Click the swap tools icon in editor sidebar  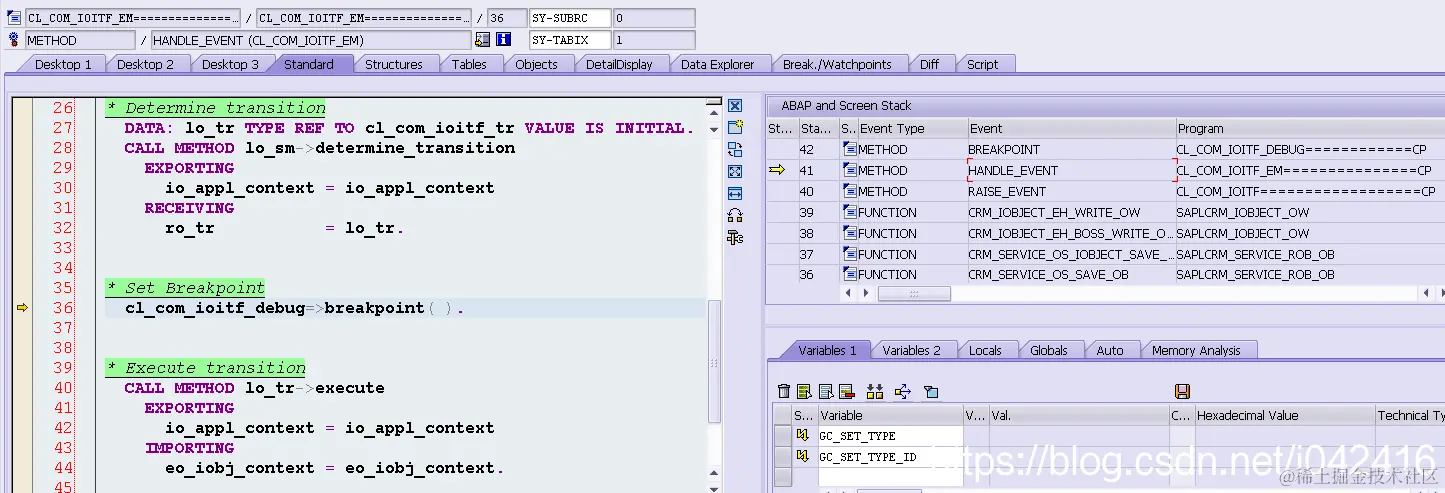735,149
